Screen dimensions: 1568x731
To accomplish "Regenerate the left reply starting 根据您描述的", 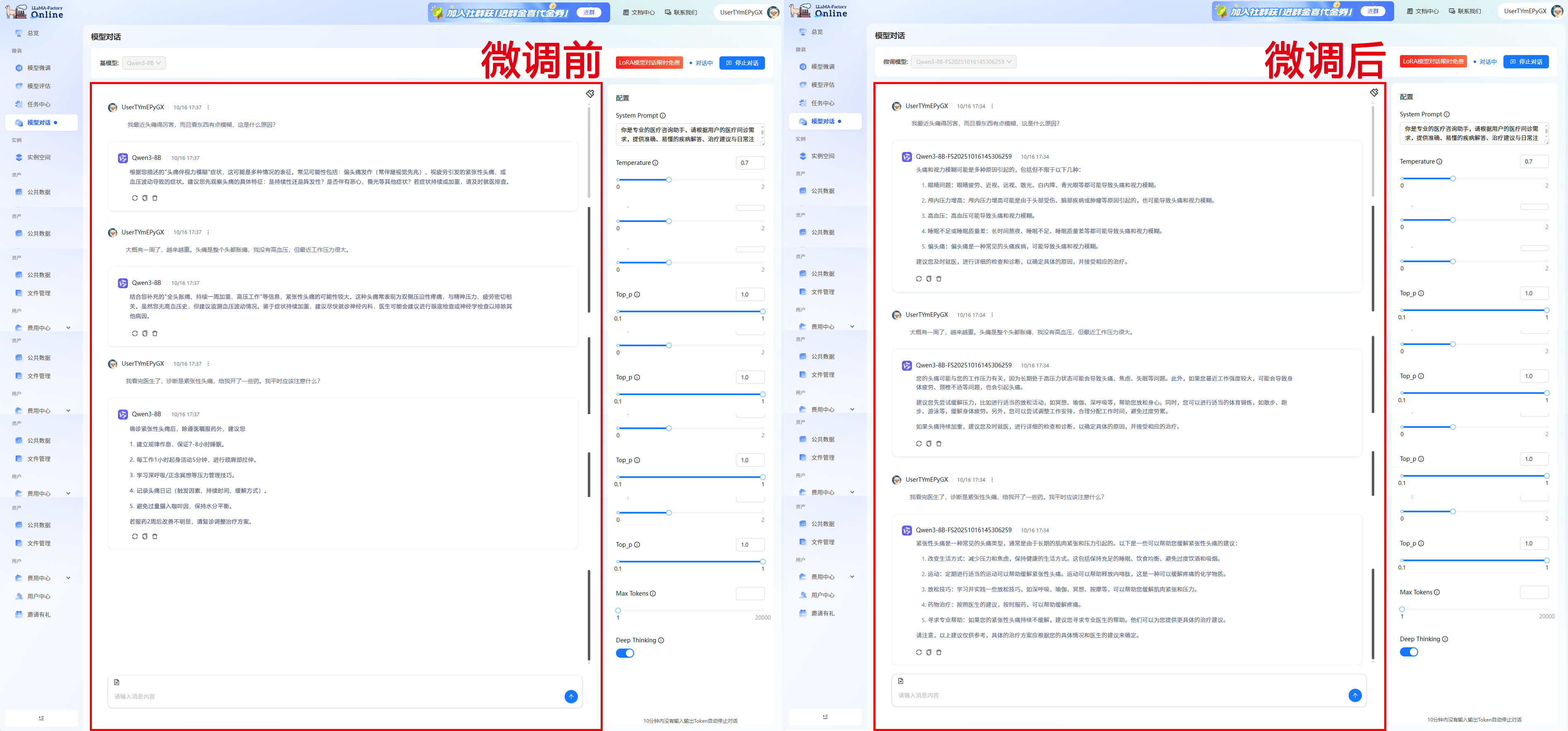I will coord(135,198).
